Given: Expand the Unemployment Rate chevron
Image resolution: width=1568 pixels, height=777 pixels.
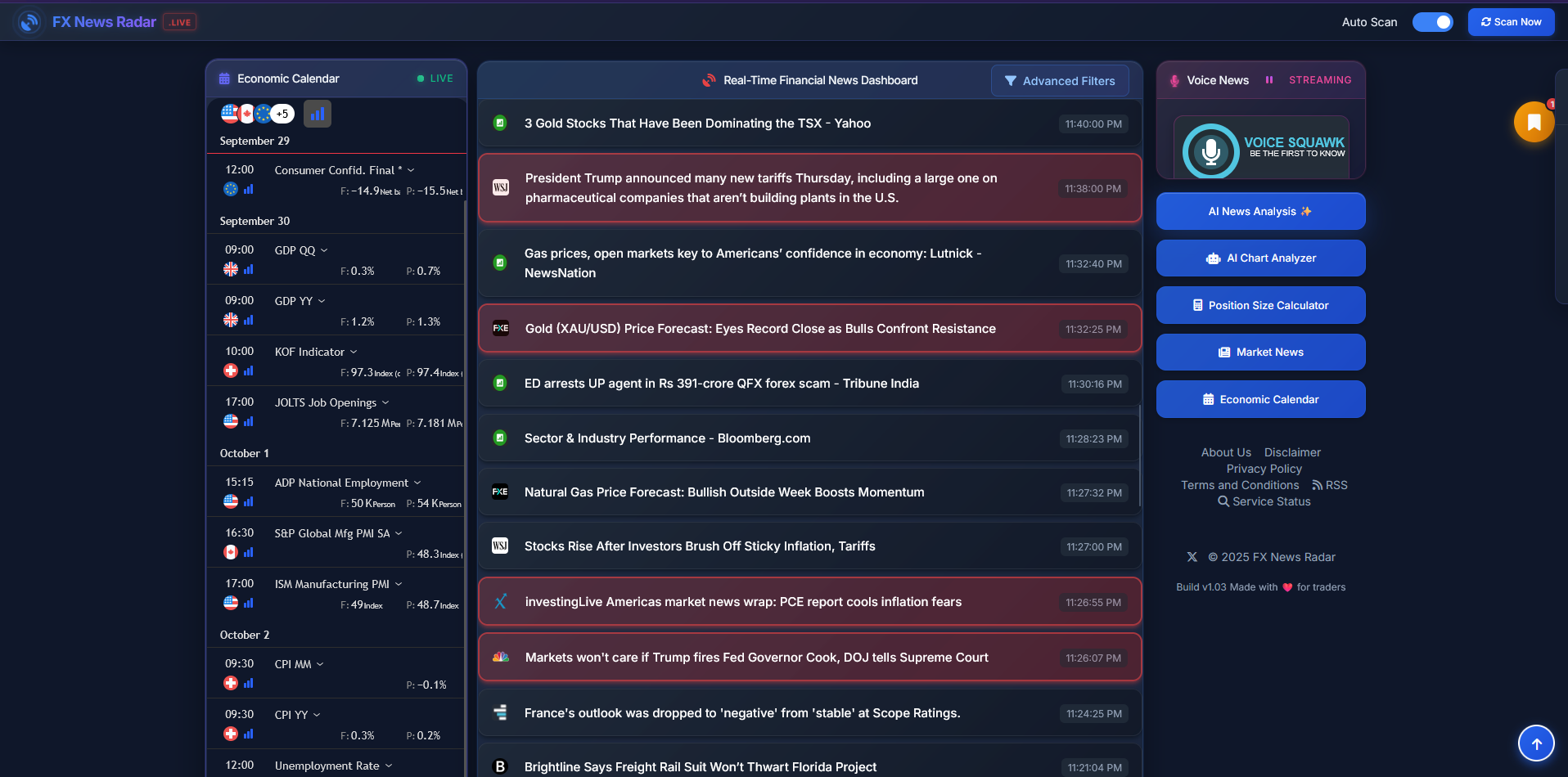Looking at the screenshot, I should 389,766.
